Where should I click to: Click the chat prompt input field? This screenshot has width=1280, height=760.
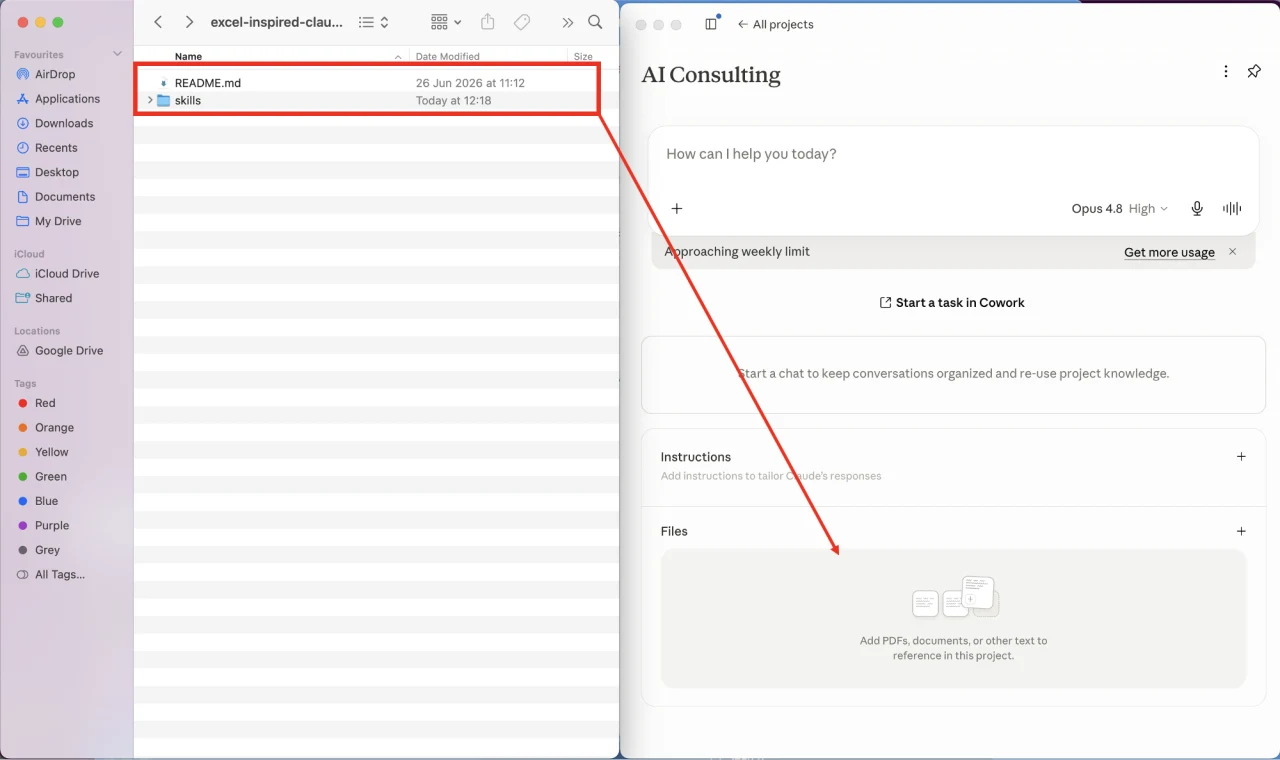953,154
